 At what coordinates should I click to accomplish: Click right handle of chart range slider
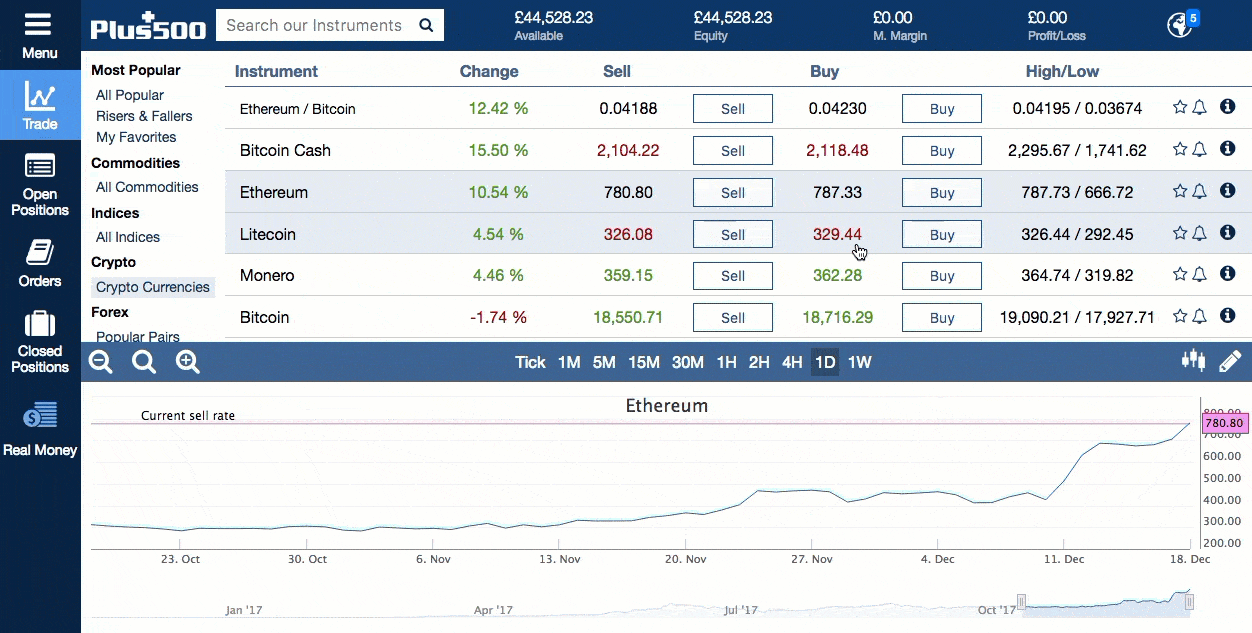pyautogui.click(x=1189, y=602)
